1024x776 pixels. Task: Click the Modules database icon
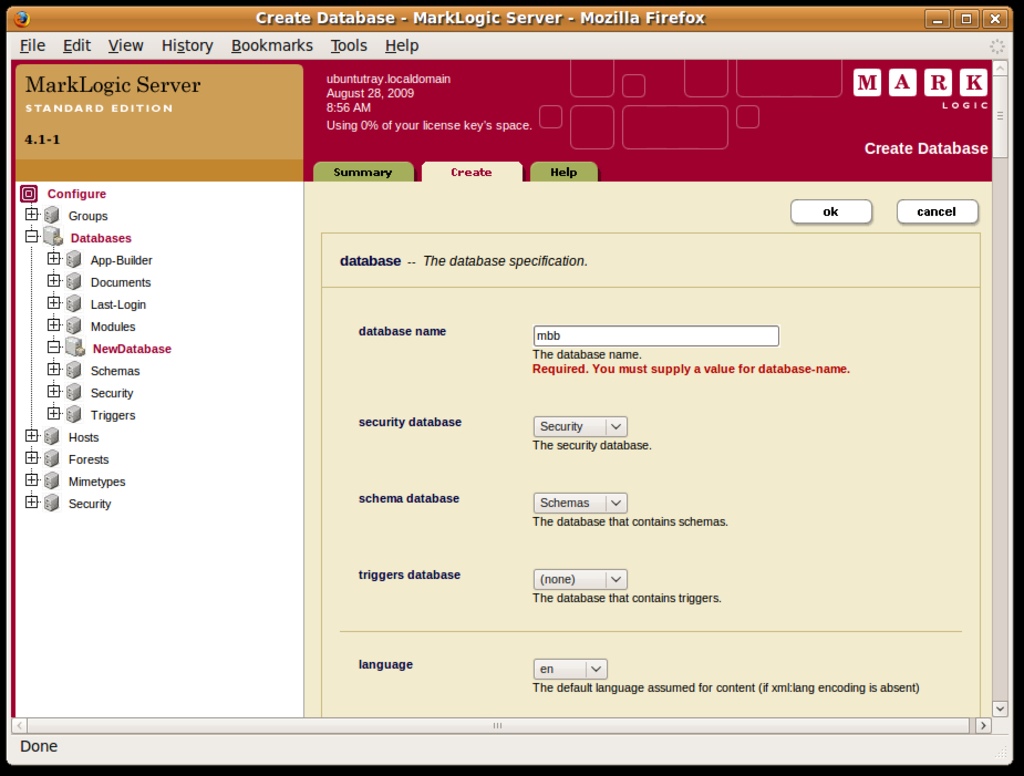pyautogui.click(x=74, y=326)
